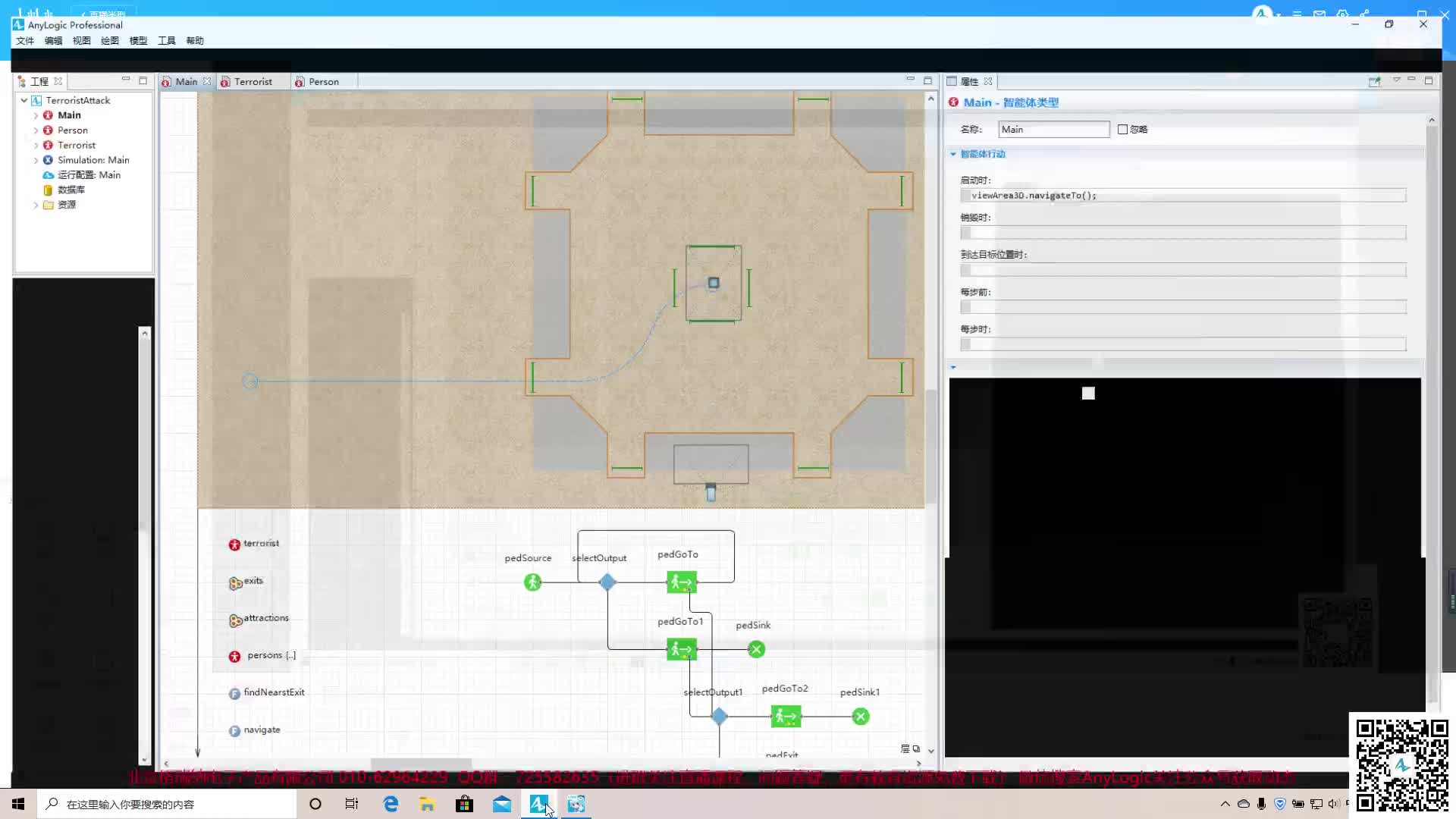This screenshot has height=819, width=1456.
Task: Click the exits collection icon
Action: tap(235, 582)
